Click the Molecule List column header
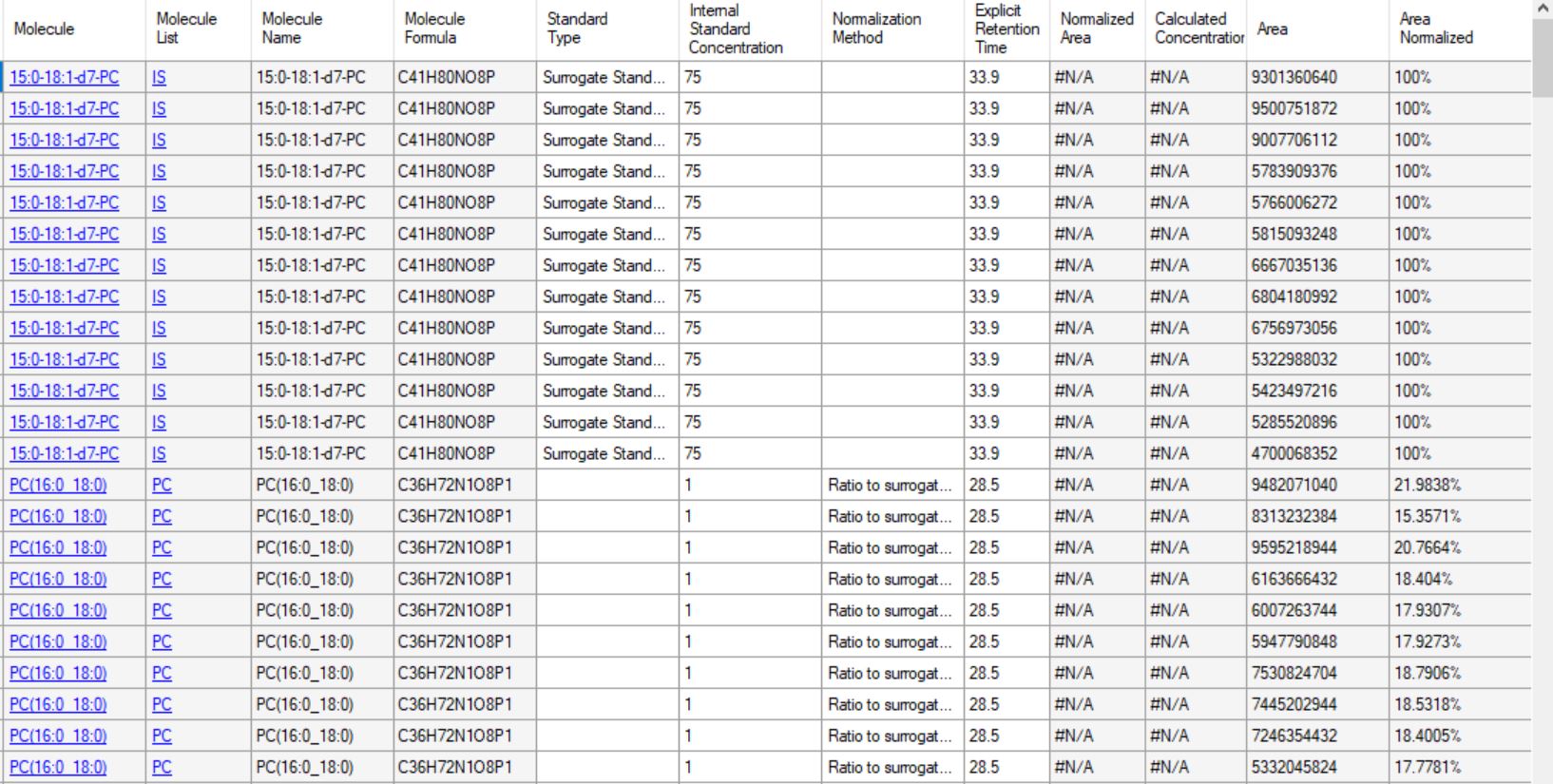1553x784 pixels. click(x=186, y=29)
